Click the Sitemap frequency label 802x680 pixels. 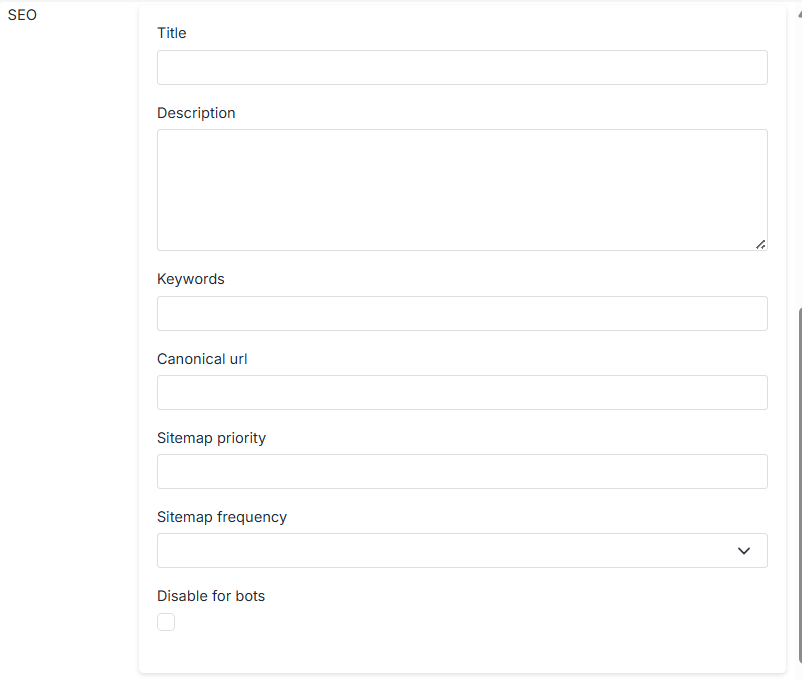221,516
